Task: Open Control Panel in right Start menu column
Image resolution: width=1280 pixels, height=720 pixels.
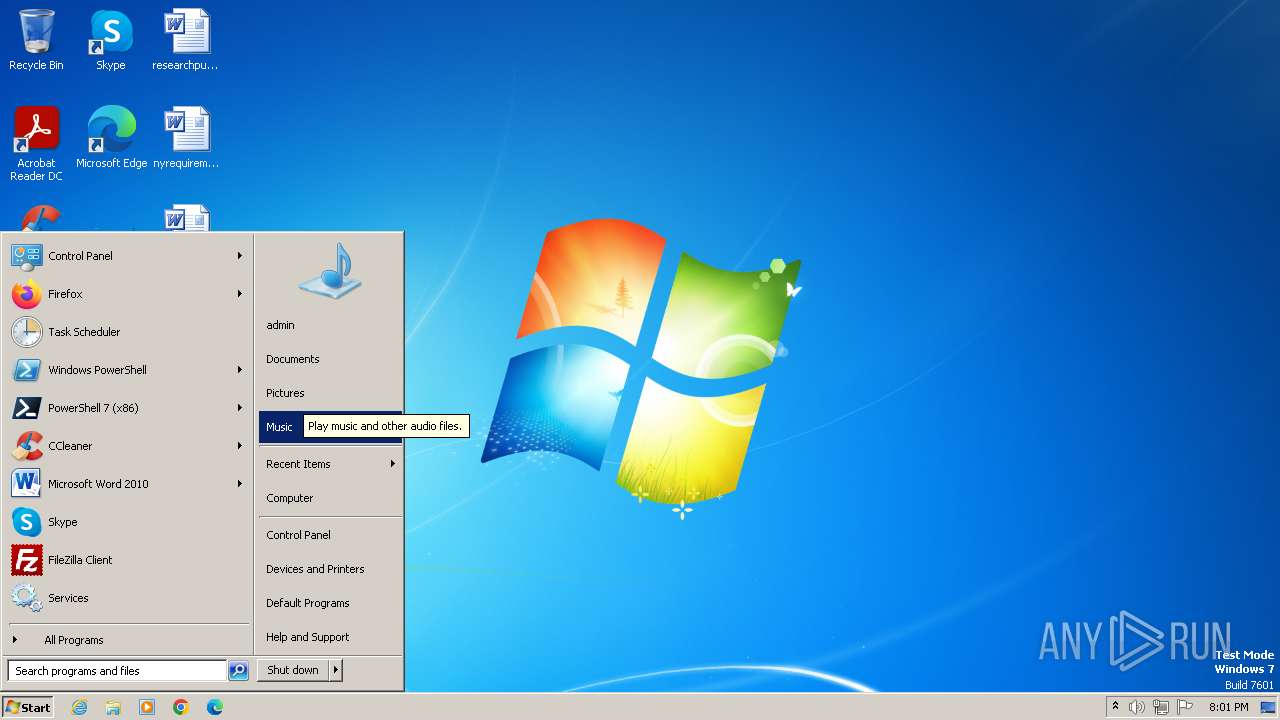Action: [330, 535]
